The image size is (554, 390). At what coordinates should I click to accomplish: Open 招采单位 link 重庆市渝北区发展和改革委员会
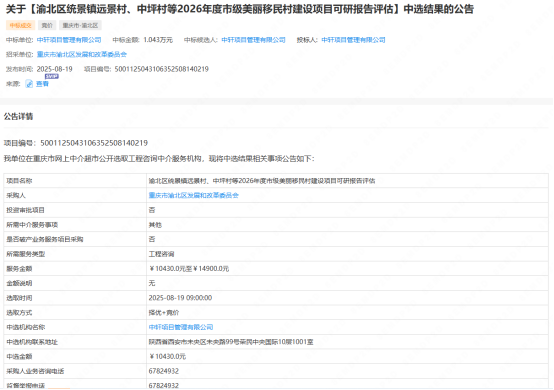coord(82,54)
